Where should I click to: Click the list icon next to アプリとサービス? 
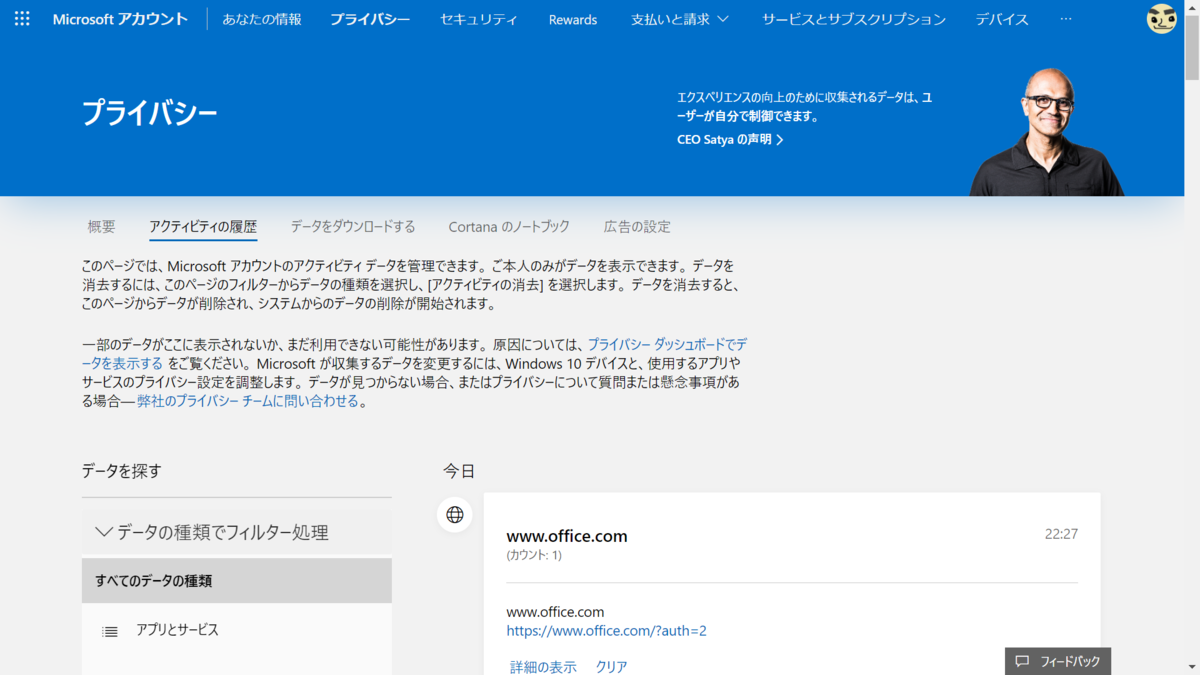pyautogui.click(x=110, y=631)
